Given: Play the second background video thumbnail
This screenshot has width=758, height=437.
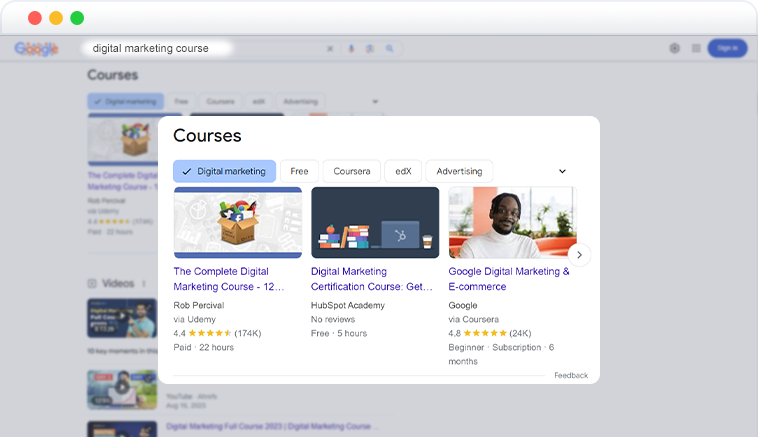Looking at the screenshot, I should pos(122,390).
